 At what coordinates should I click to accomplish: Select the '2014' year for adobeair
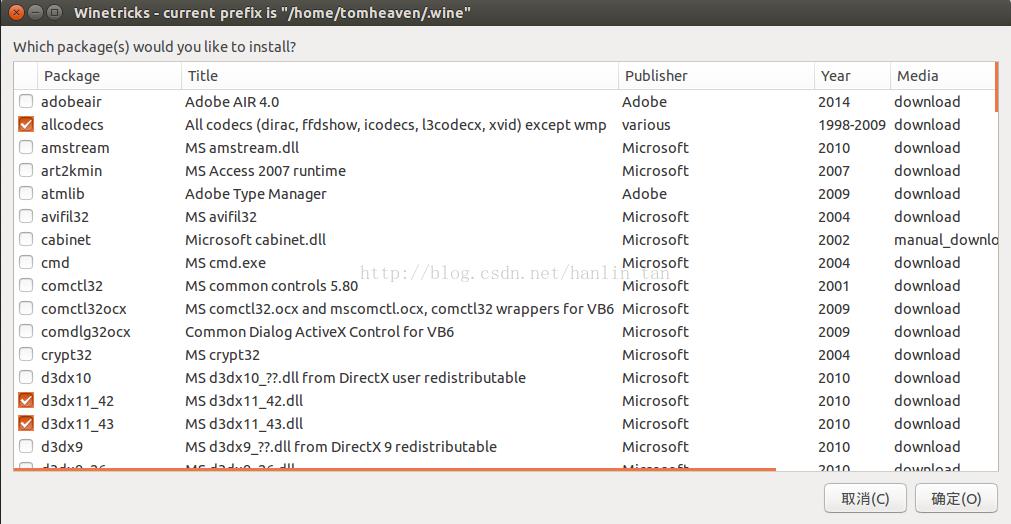pos(834,102)
